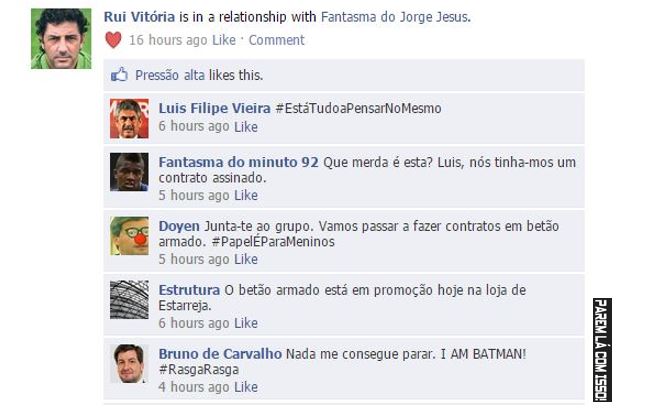Image resolution: width=672 pixels, height=414 pixels.
Task: Open the Fantasma do Jorge Jesus link
Action: 396,17
